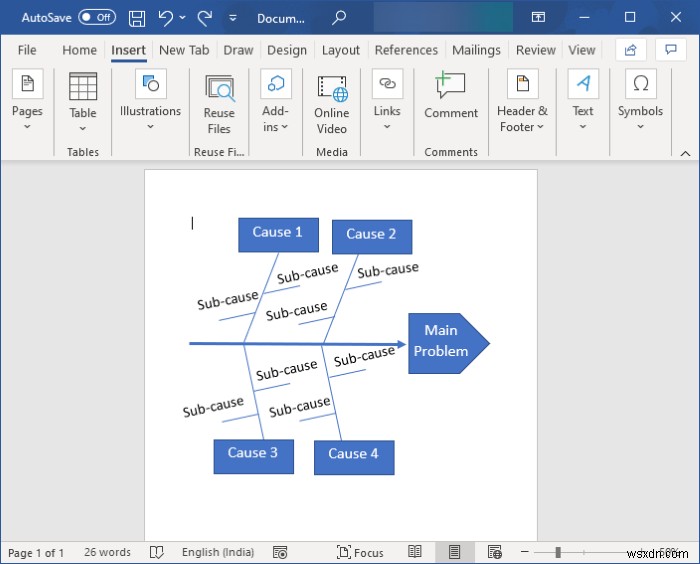Undo the last action
700x564 pixels.
[x=166, y=18]
